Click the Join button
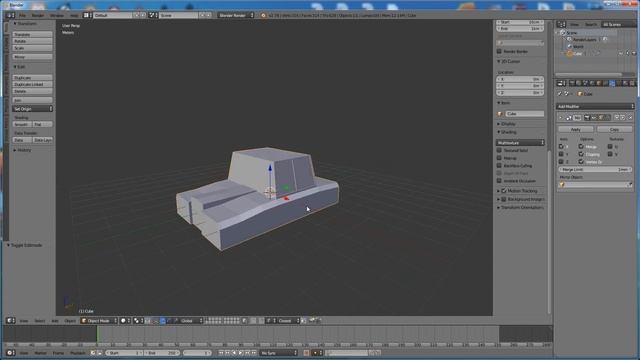Screen dimensions: 640x360 point(32,100)
